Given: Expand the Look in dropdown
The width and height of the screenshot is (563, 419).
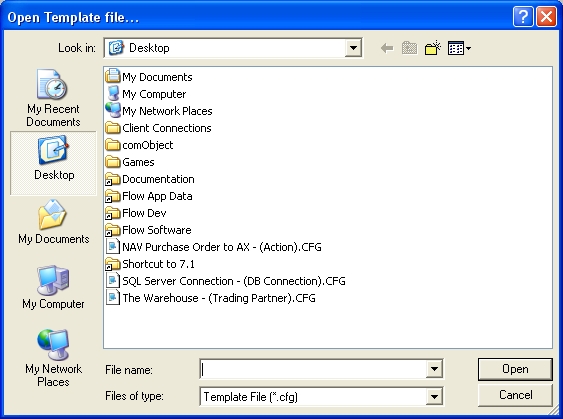Looking at the screenshot, I should [x=353, y=48].
